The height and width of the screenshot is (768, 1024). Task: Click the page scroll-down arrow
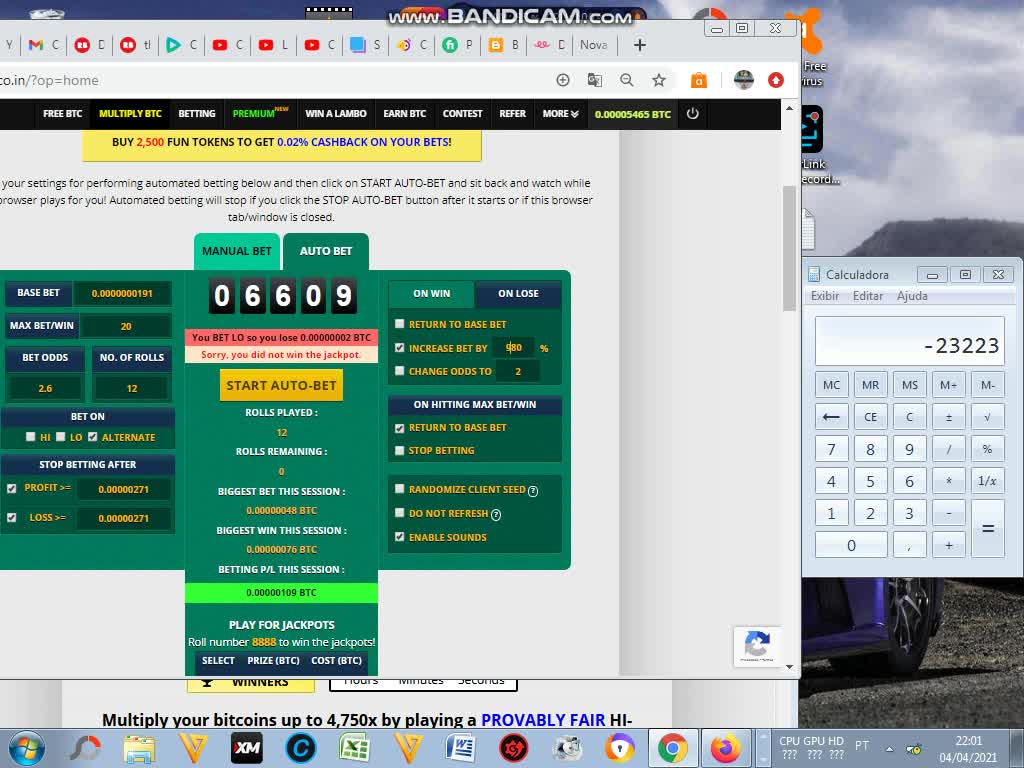(790, 667)
